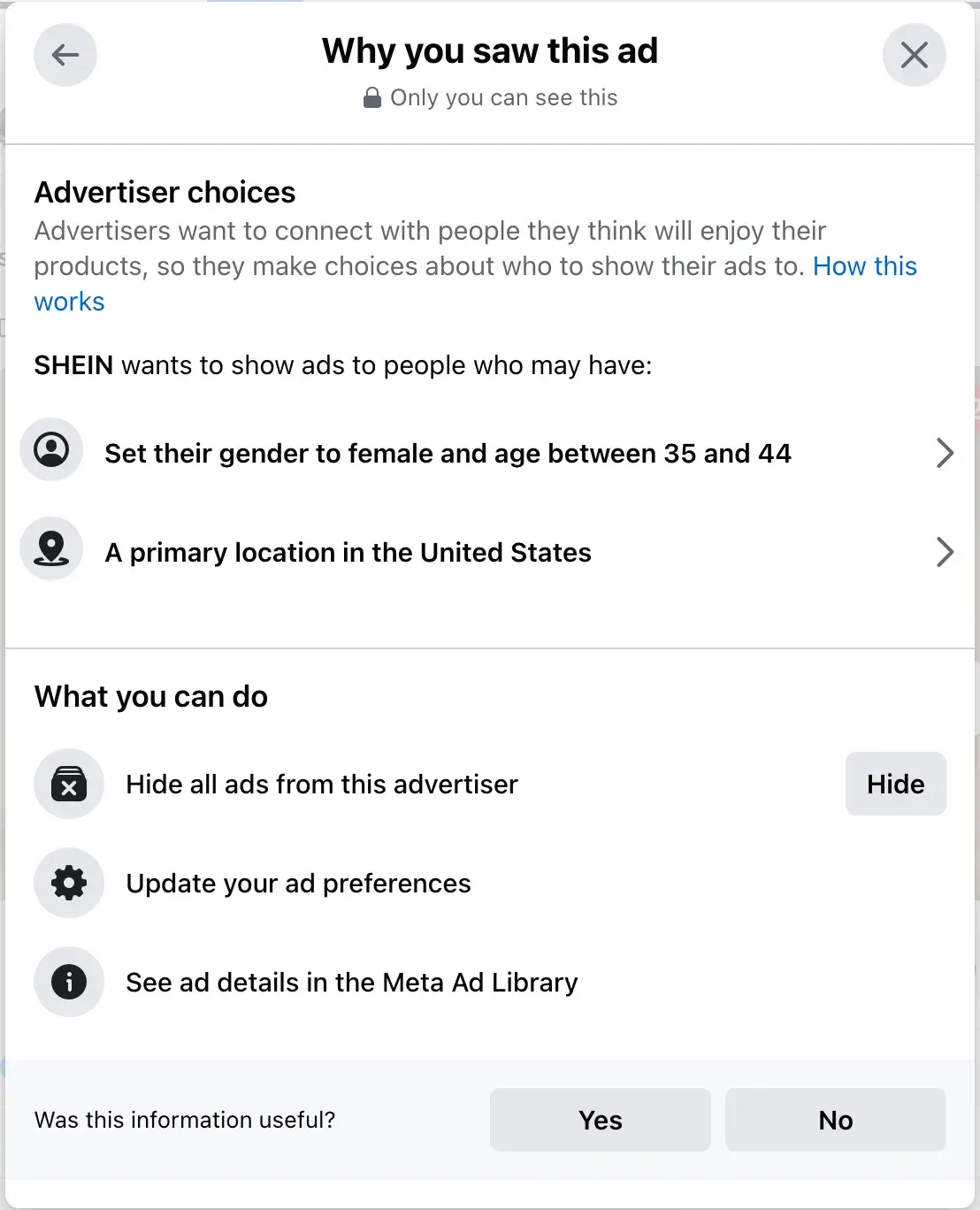Click the gear icon for ad preferences

tap(69, 883)
